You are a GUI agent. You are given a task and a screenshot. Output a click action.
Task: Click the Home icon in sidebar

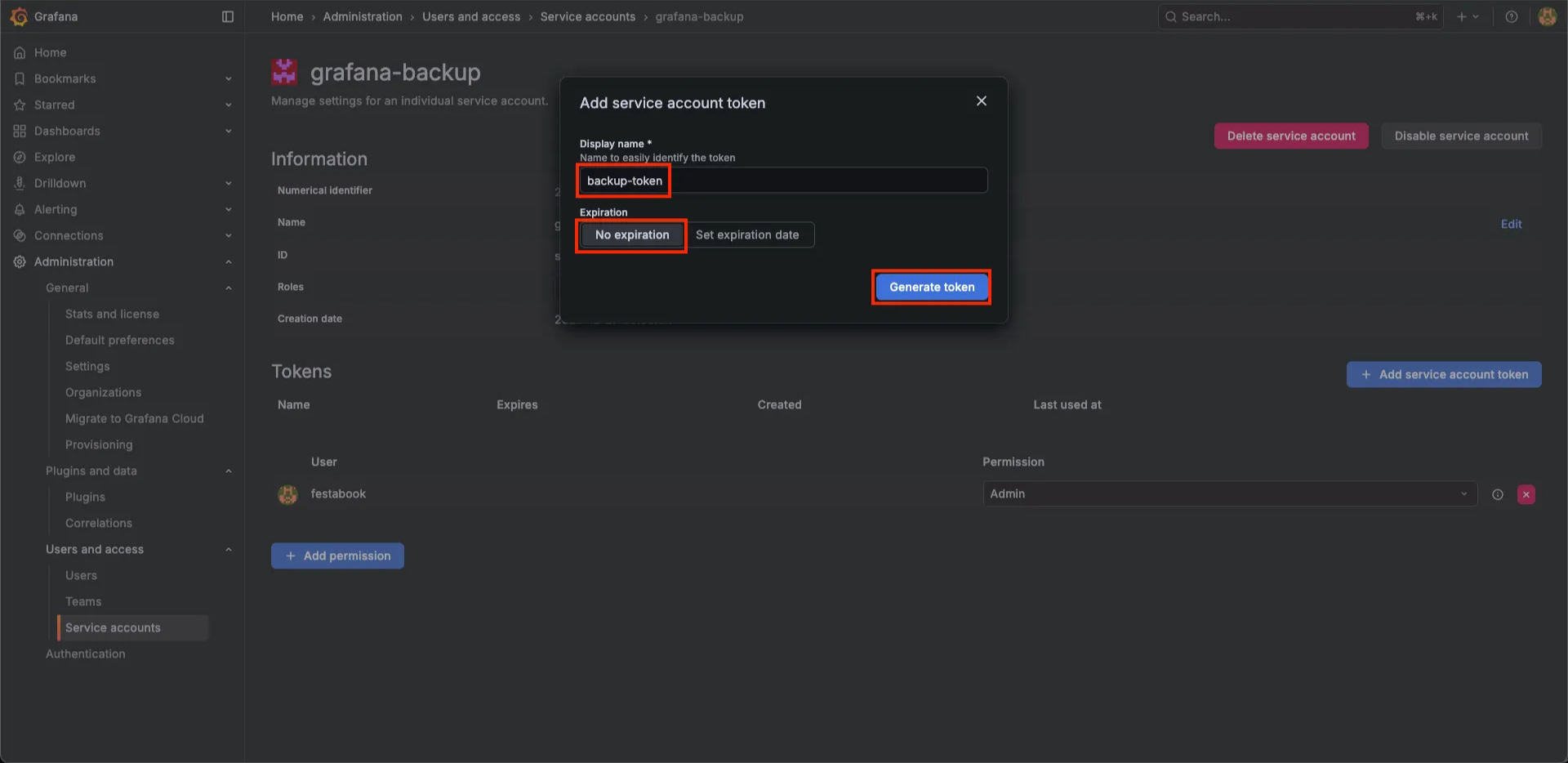(20, 52)
